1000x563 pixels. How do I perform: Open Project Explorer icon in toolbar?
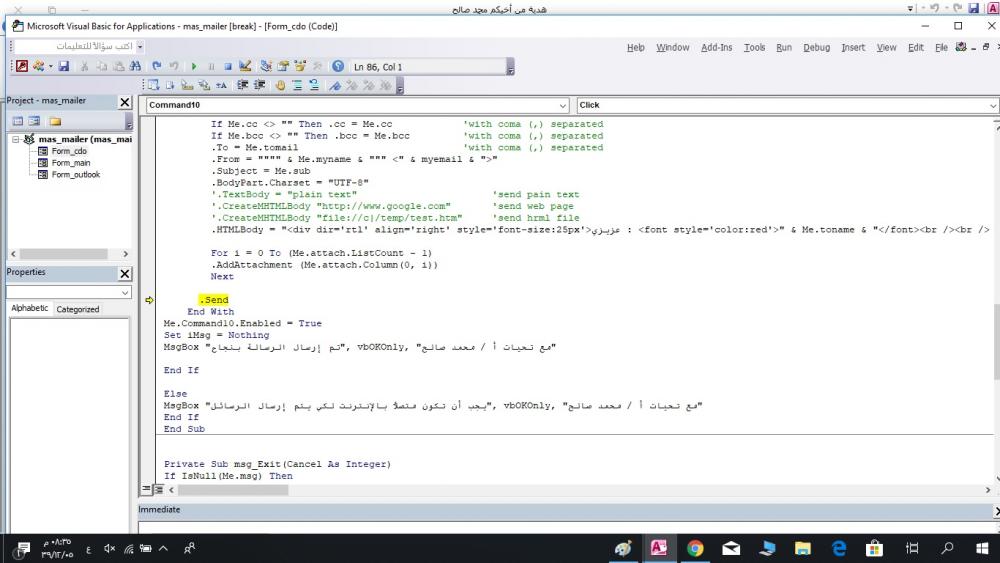click(266, 66)
